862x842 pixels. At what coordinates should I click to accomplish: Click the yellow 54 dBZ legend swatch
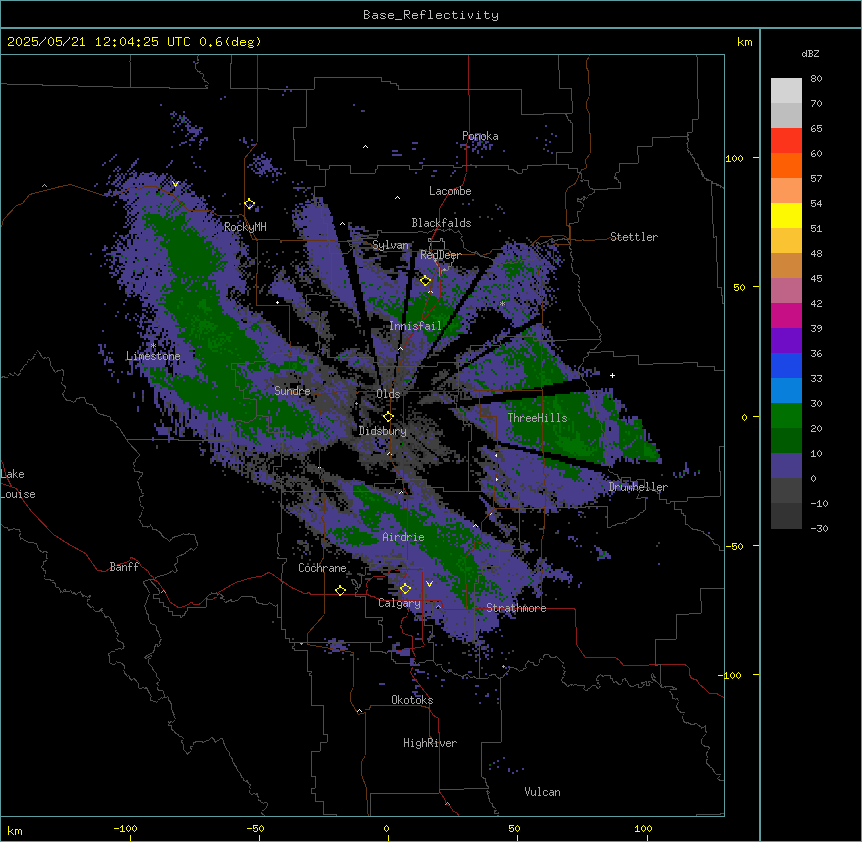pos(786,215)
